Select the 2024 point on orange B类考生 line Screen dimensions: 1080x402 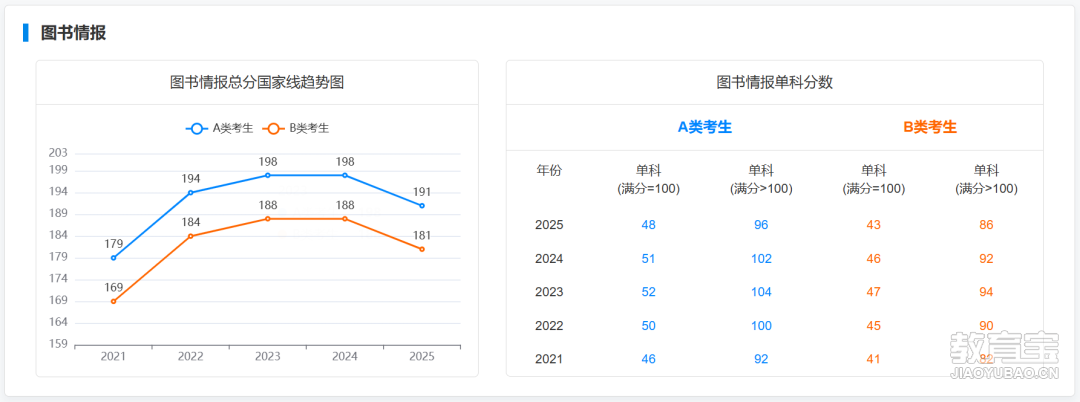[x=345, y=219]
